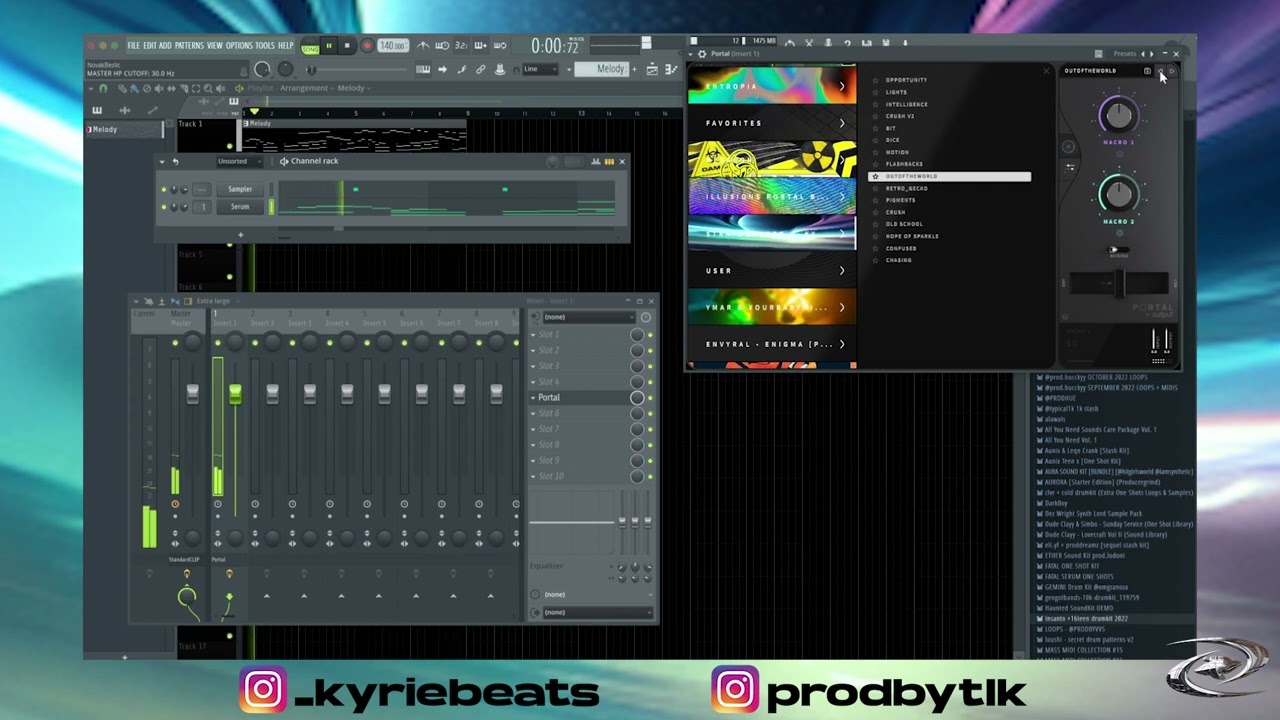The width and height of the screenshot is (1280, 720).
Task: Toggle Master track mute LED
Action: coord(175,343)
